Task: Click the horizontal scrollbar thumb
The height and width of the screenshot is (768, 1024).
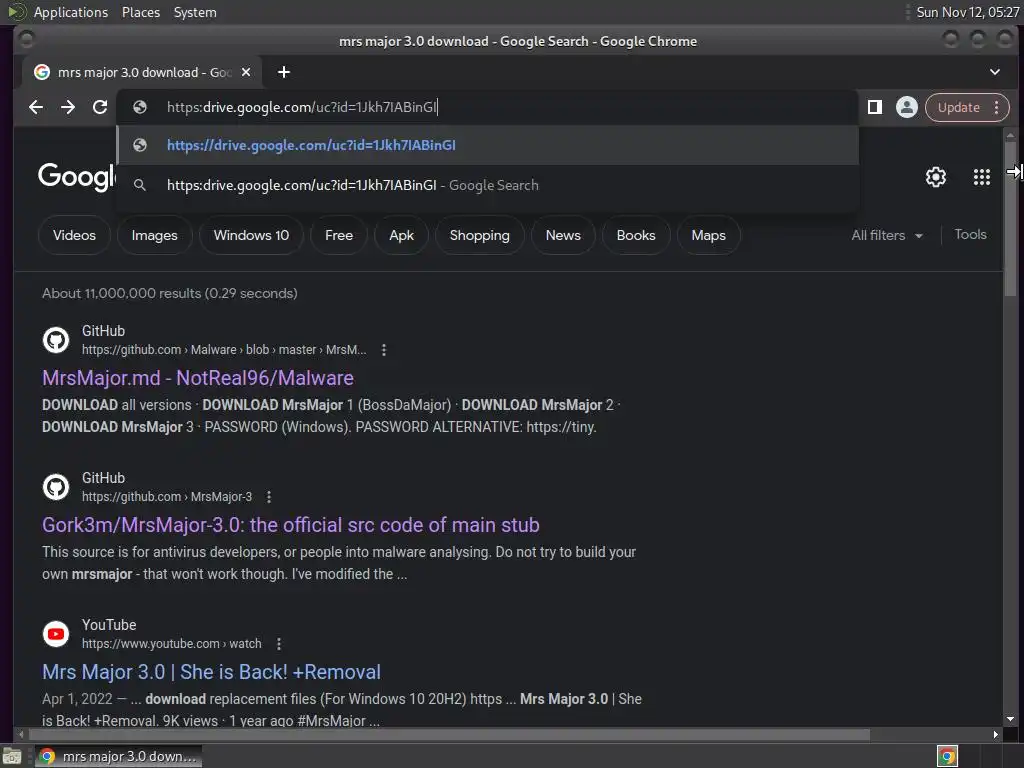Action: pyautogui.click(x=447, y=734)
